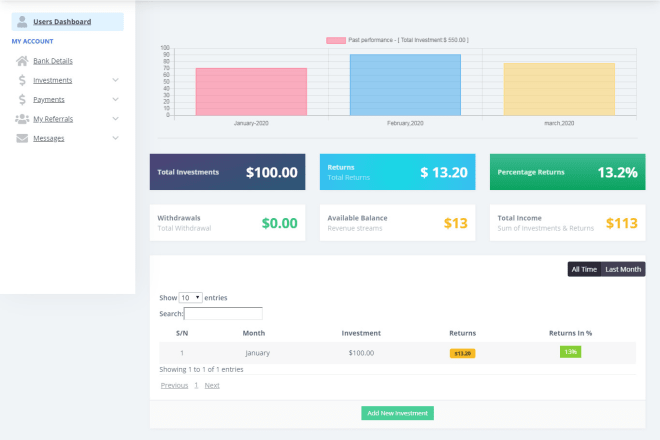Open the Show entries count dropdown
This screenshot has height=440, width=660.
tap(190, 298)
